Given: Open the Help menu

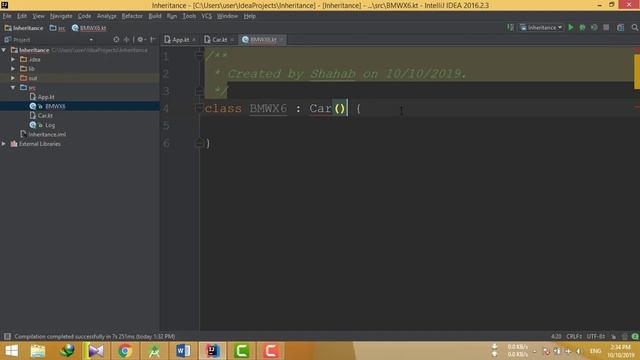Looking at the screenshot, I should point(249,16).
